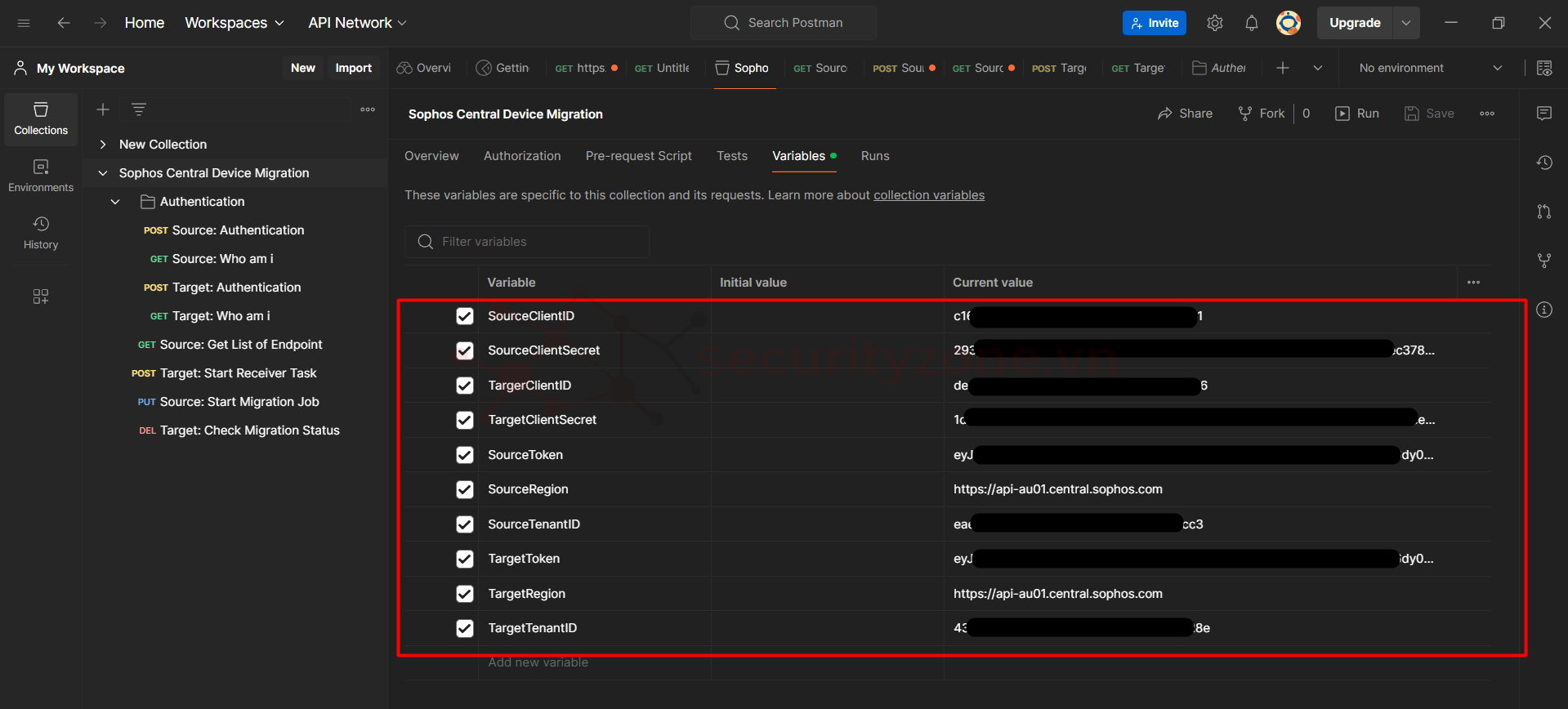Click the Home link

point(145,23)
